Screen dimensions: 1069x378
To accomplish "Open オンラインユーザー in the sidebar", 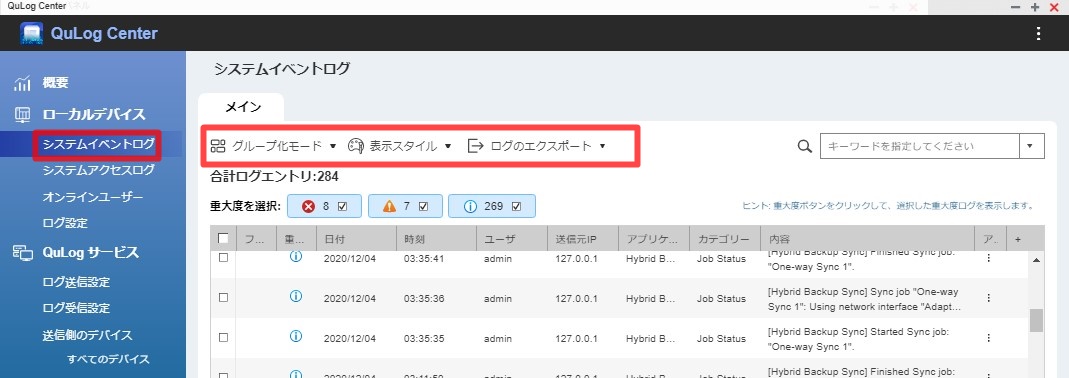I will pos(92,197).
